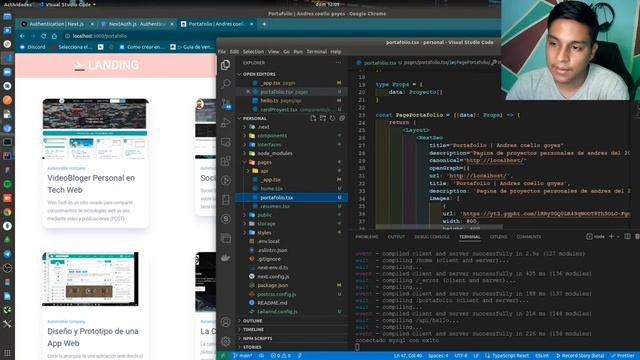640x360 pixels.
Task: Open the Explorer view in the activity bar
Action: click(x=225, y=65)
